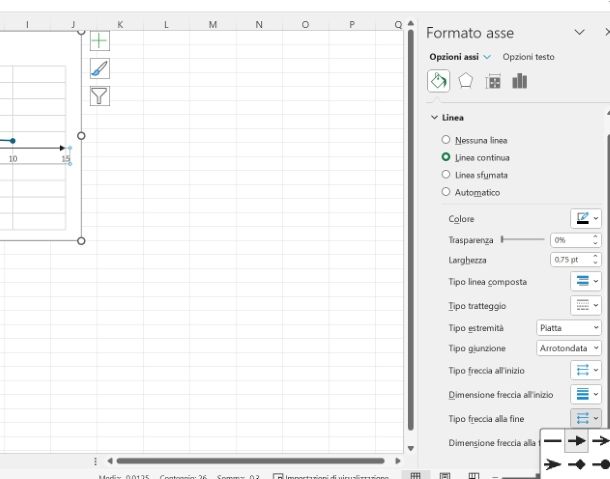610x479 pixels.
Task: Open Impostazioni di visualizzazione in status bar
Action: [x=331, y=476]
